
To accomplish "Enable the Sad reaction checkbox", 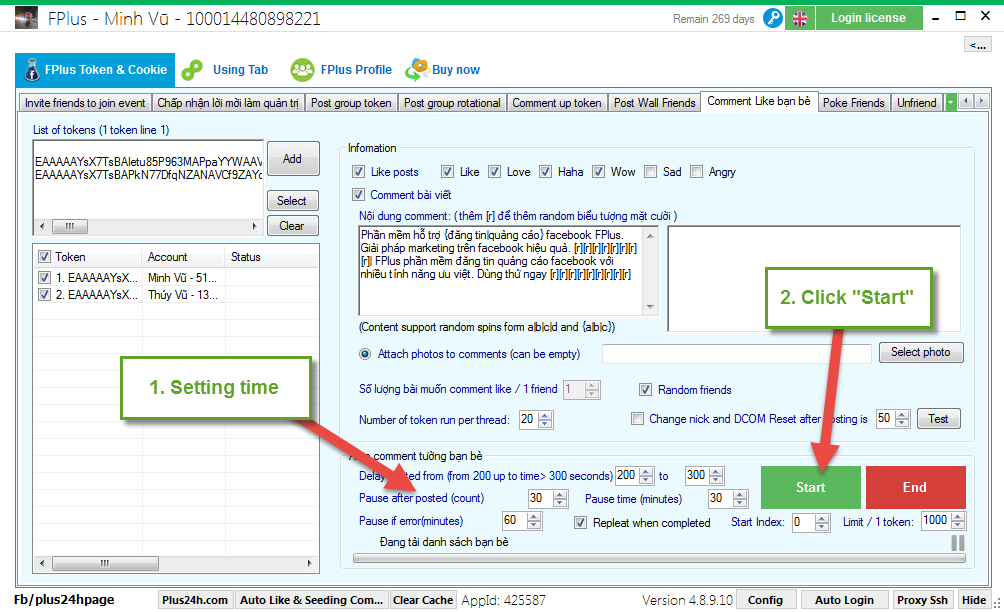I will (651, 172).
